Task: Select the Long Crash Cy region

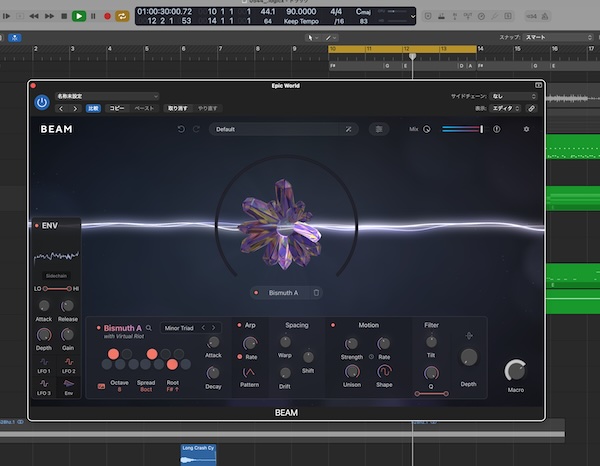Action: pyautogui.click(x=198, y=455)
